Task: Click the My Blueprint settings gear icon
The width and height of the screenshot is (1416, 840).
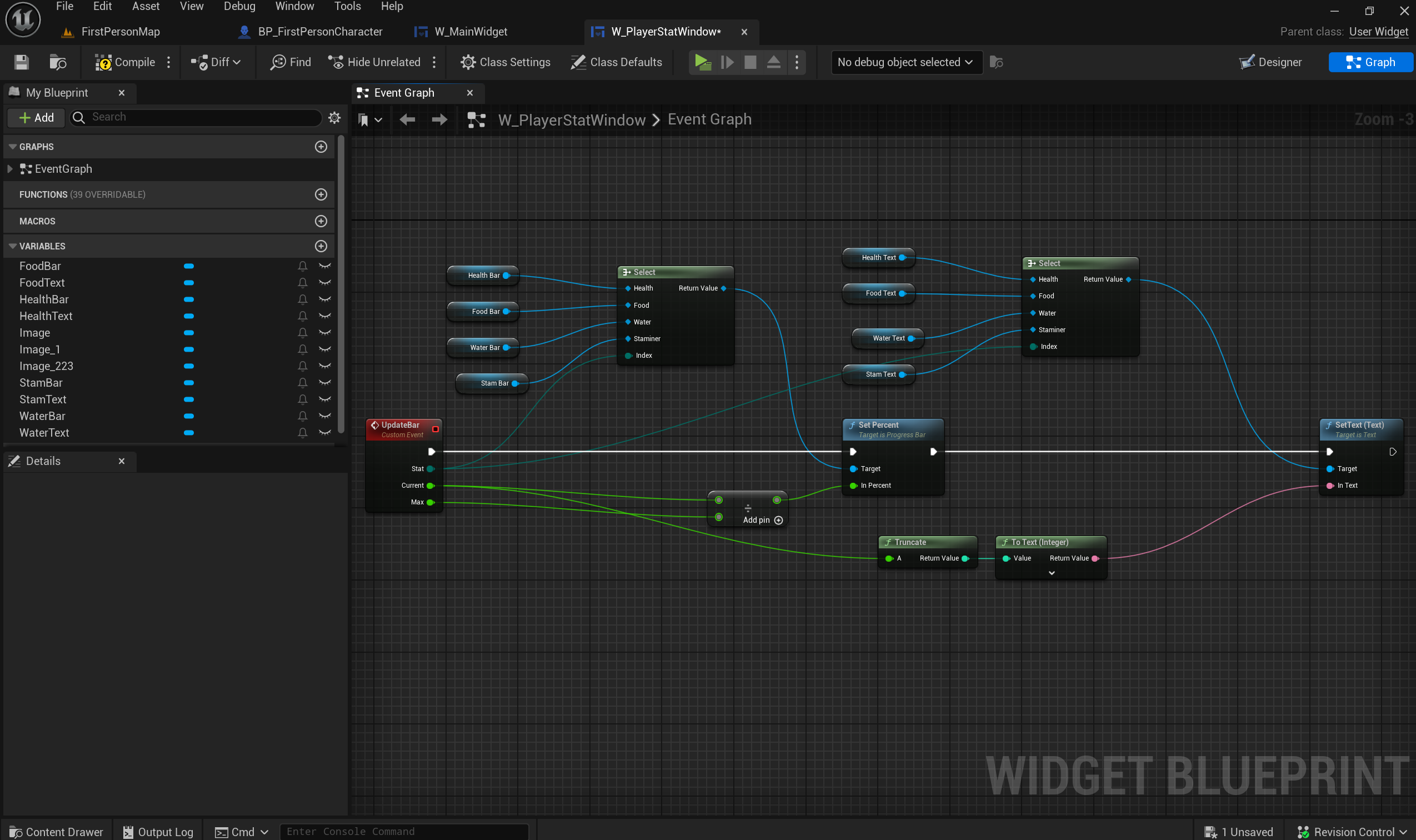Action: pyautogui.click(x=334, y=117)
